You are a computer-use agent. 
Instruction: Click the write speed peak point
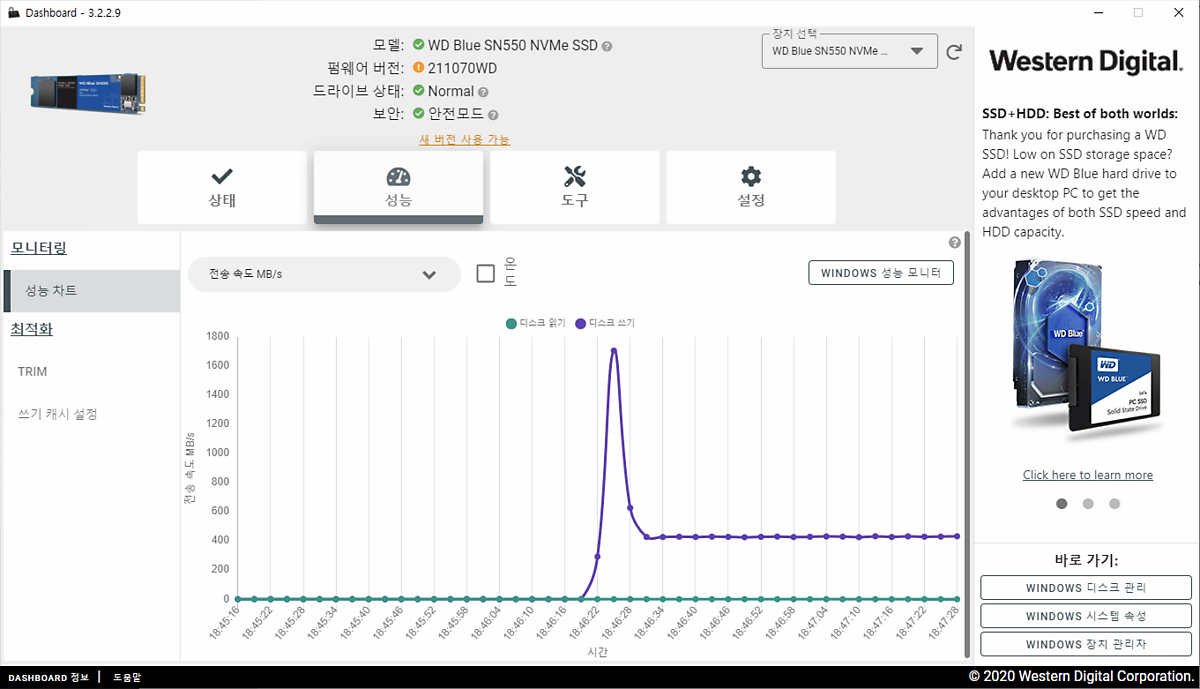click(x=613, y=351)
